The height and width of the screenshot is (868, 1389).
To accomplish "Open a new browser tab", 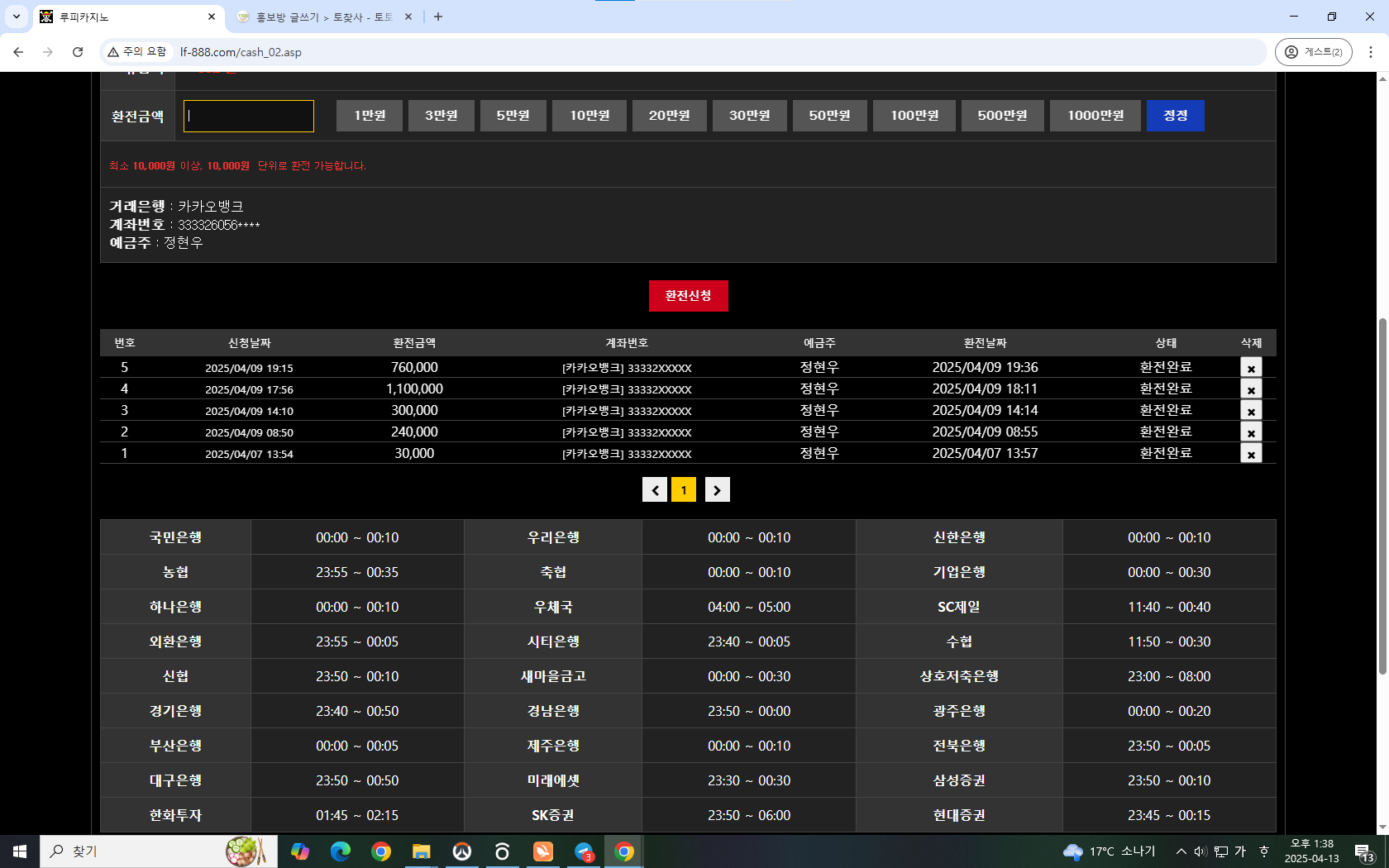I will click(438, 17).
